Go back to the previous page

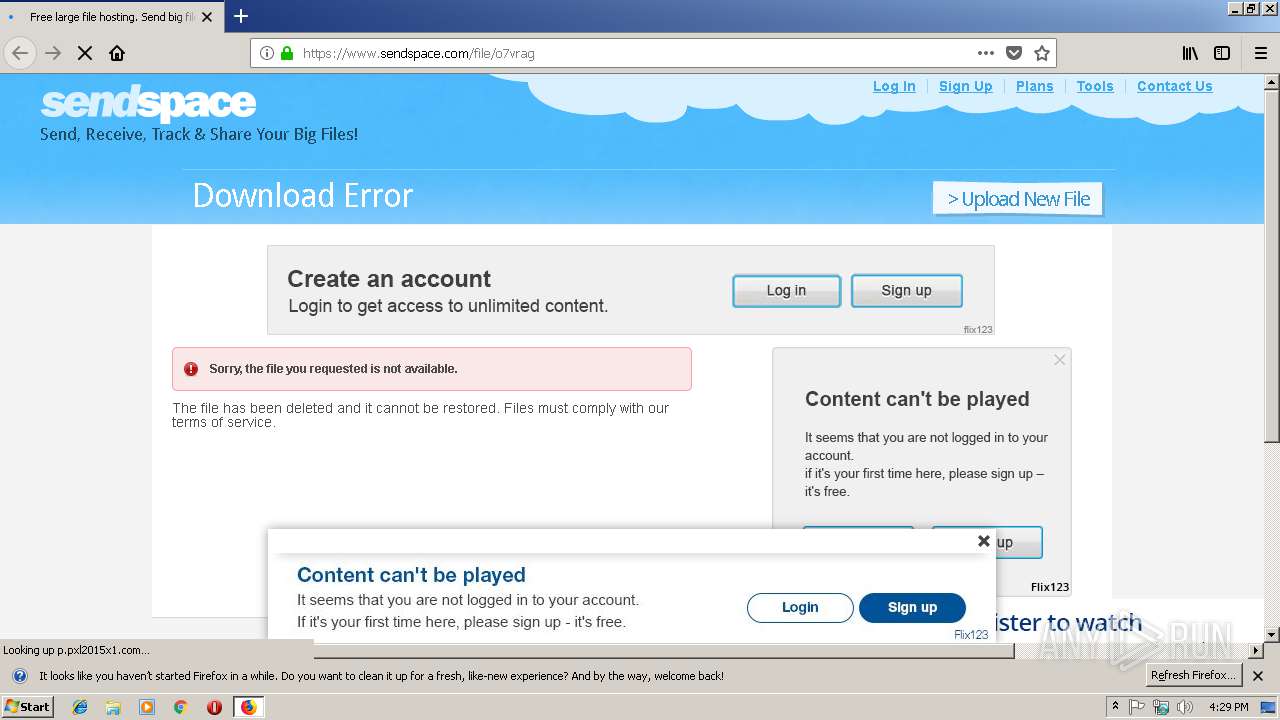coord(20,53)
